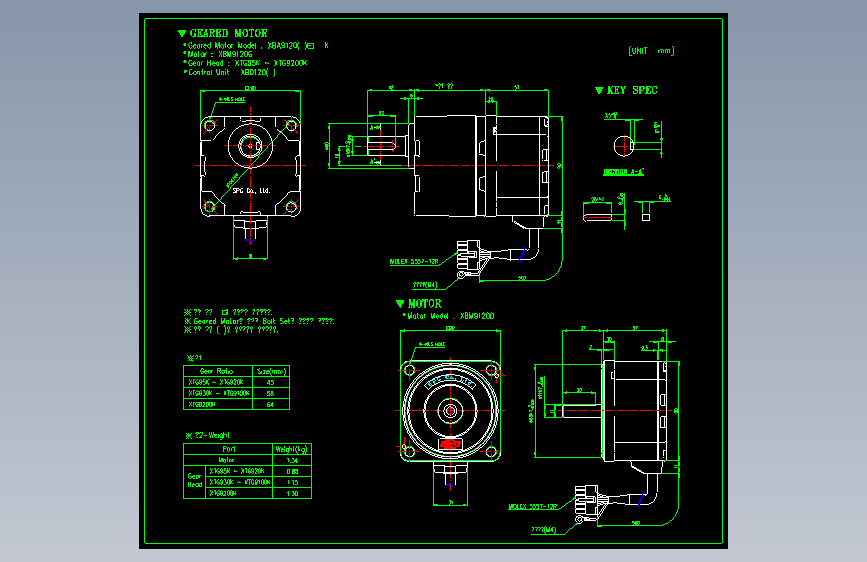867x562 pixels.
Task: Click the "GEARED MOTOR" heading text
Action: pyautogui.click(x=228, y=33)
